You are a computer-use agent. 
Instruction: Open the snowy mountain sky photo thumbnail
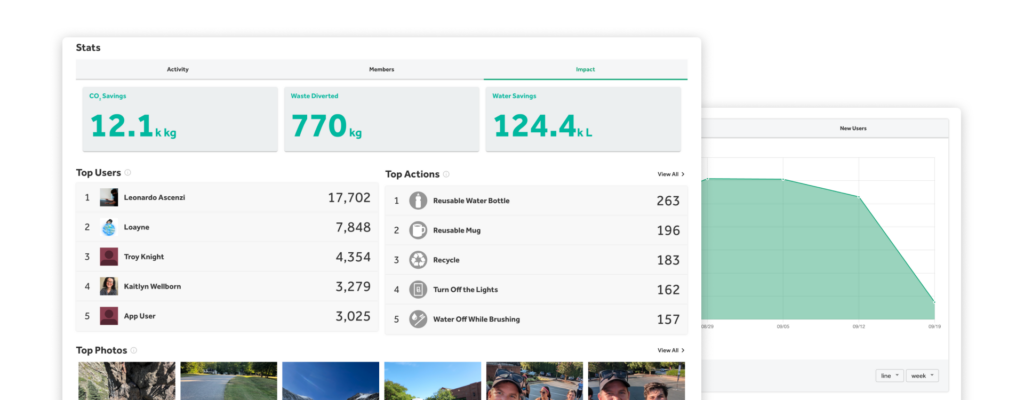click(x=330, y=381)
